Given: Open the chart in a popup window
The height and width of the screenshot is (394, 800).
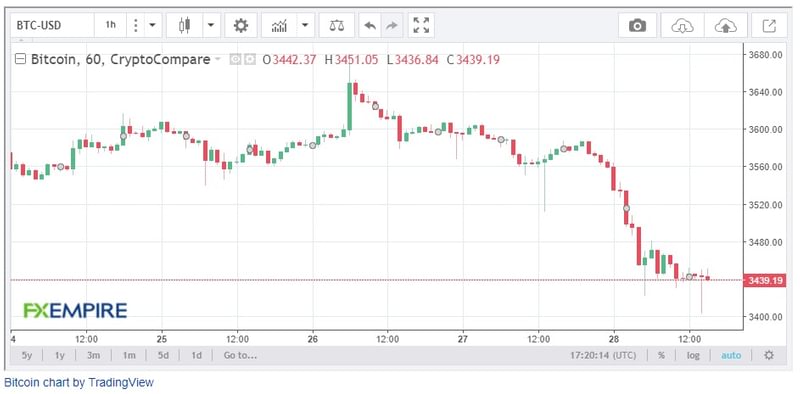Looking at the screenshot, I should (769, 25).
